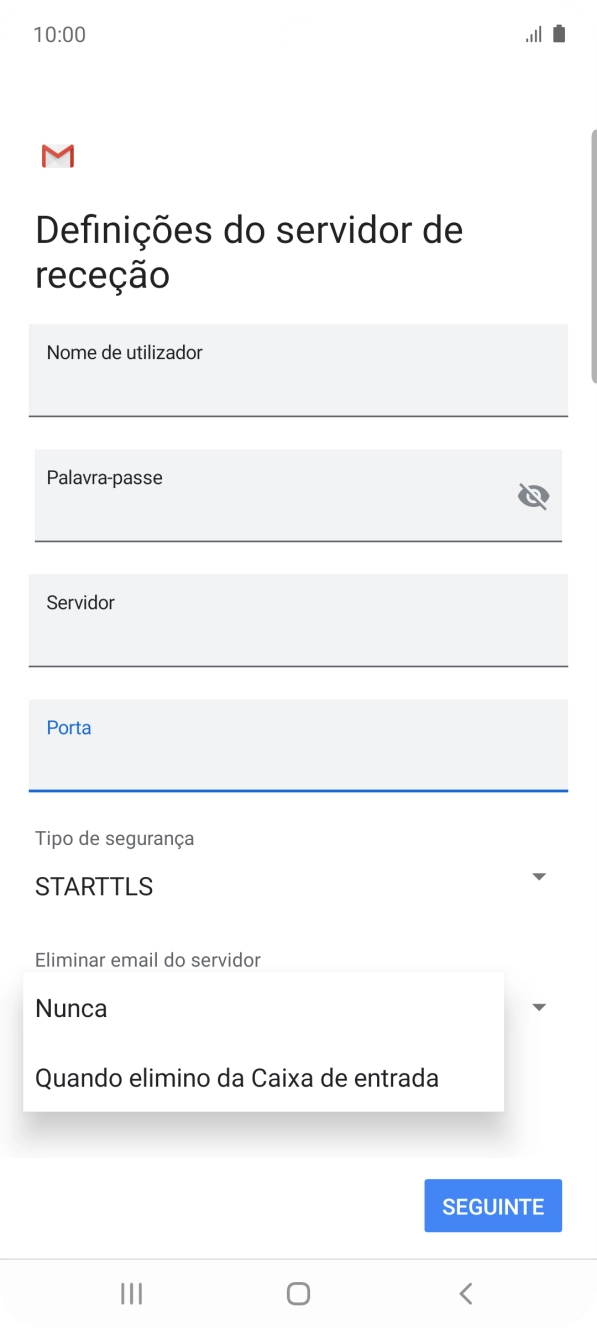Viewport: 597px width, 1328px height.
Task: Tap the back navigation arrow
Action: tap(464, 1292)
